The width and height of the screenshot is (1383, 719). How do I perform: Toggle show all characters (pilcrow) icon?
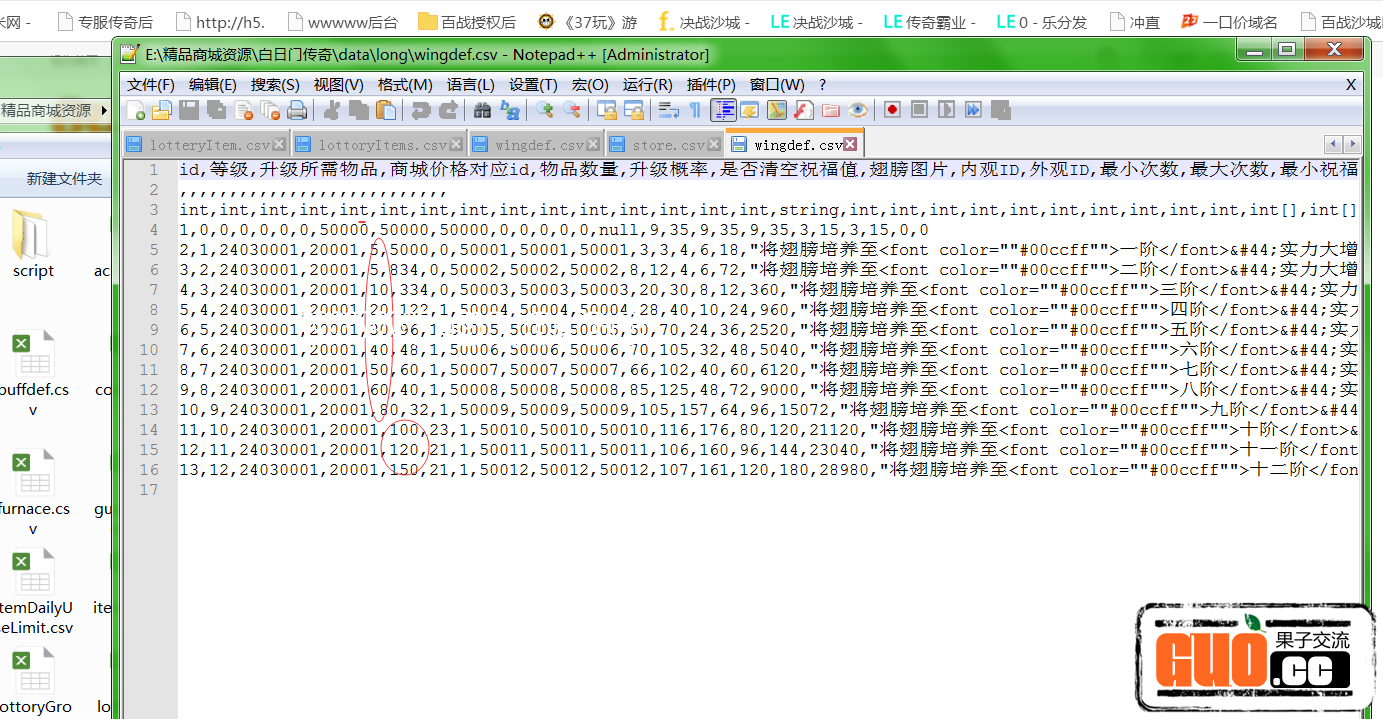(695, 110)
